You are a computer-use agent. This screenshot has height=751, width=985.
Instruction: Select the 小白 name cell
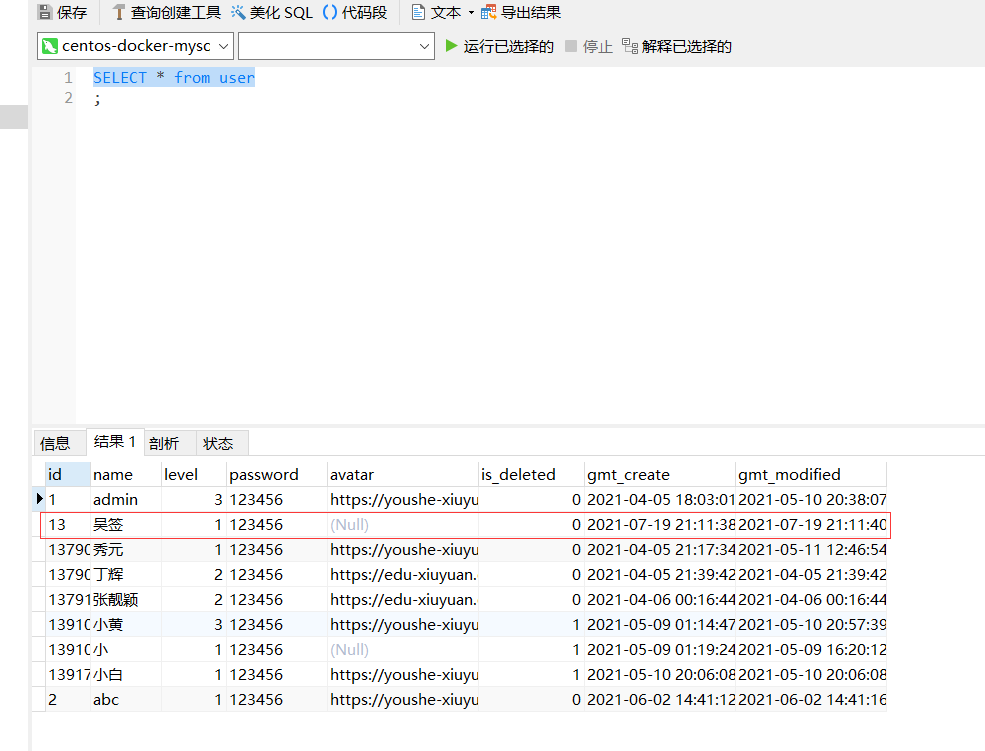[126, 675]
